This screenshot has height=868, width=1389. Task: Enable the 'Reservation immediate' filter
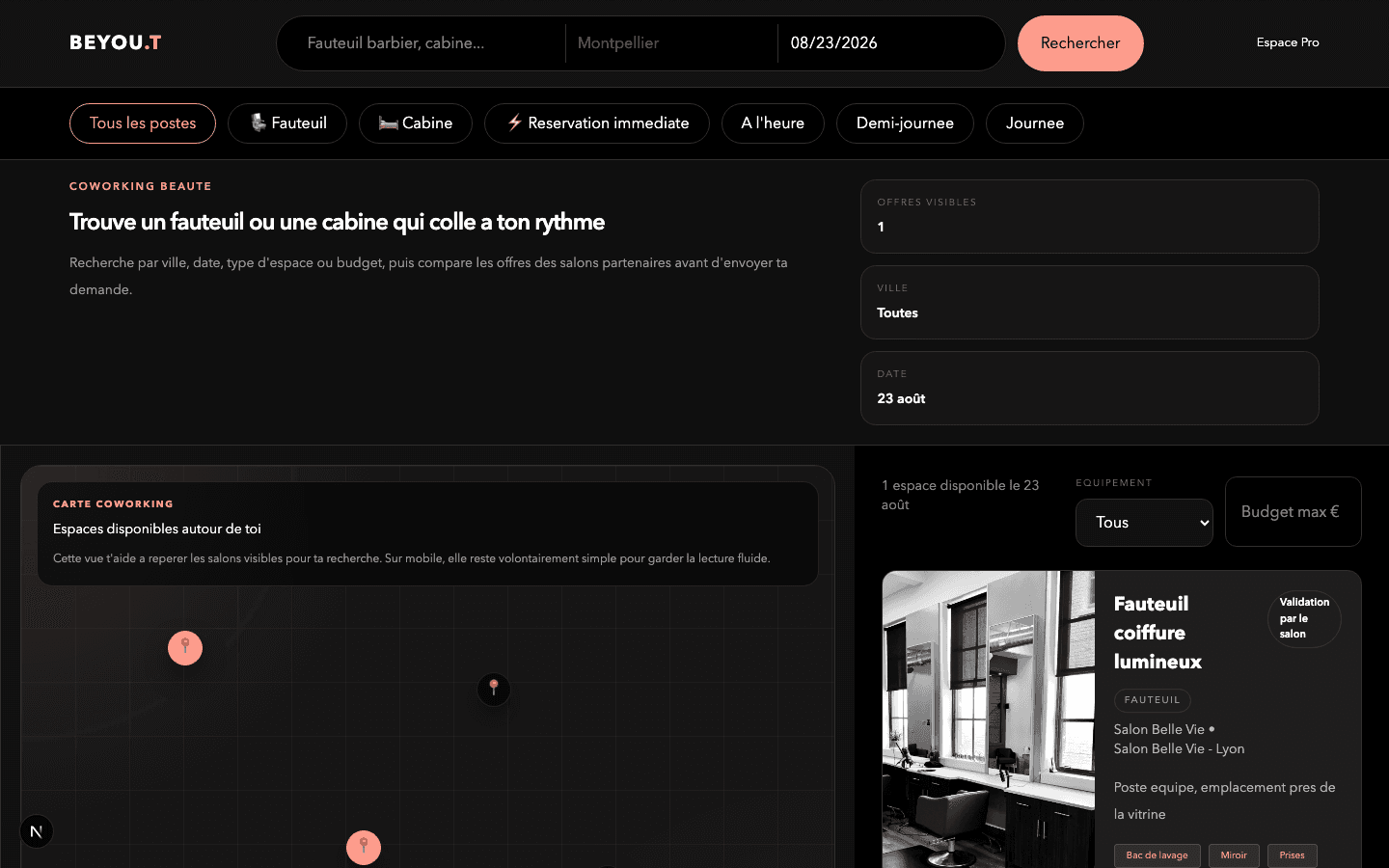(x=597, y=123)
